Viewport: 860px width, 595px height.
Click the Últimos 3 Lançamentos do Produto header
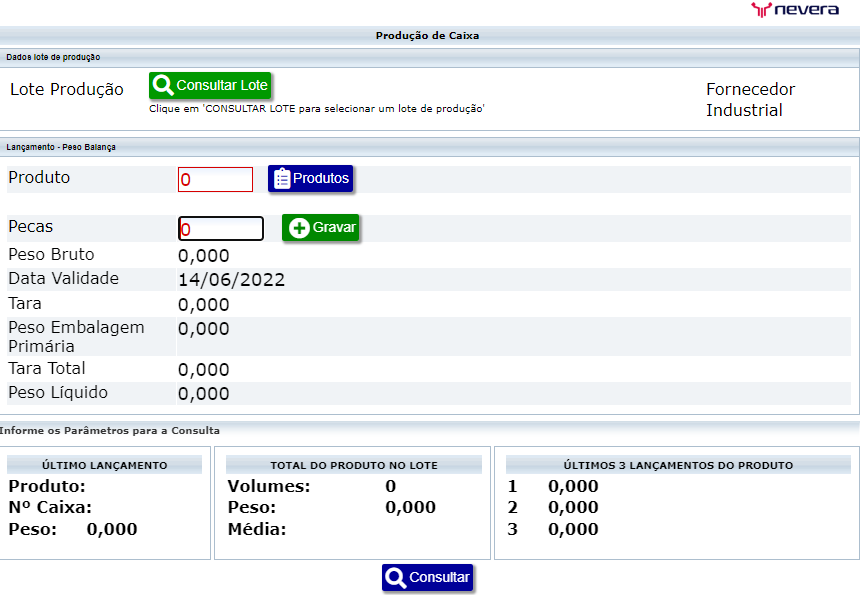[x=675, y=462]
